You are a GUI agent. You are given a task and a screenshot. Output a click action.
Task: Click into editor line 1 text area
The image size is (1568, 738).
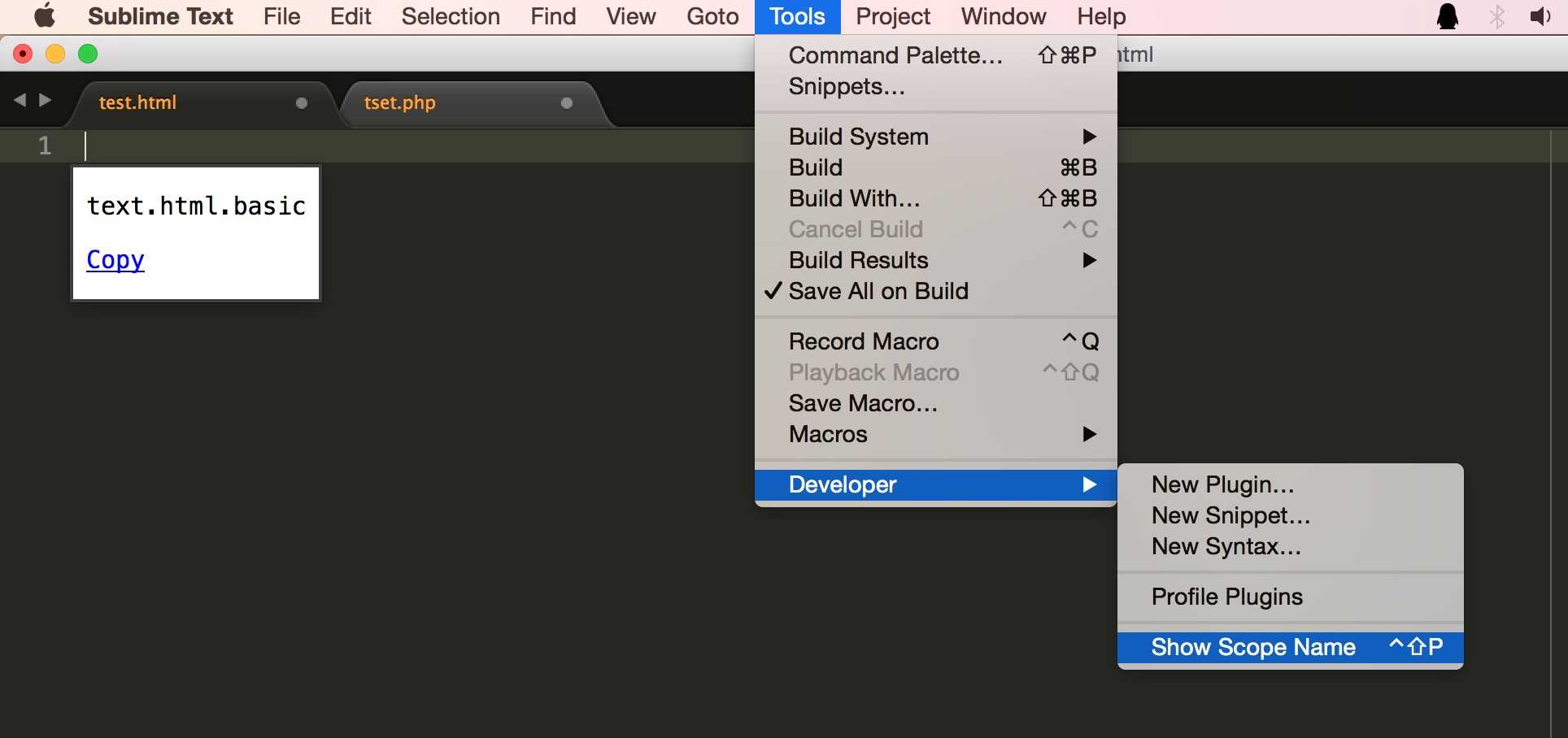pos(419,146)
